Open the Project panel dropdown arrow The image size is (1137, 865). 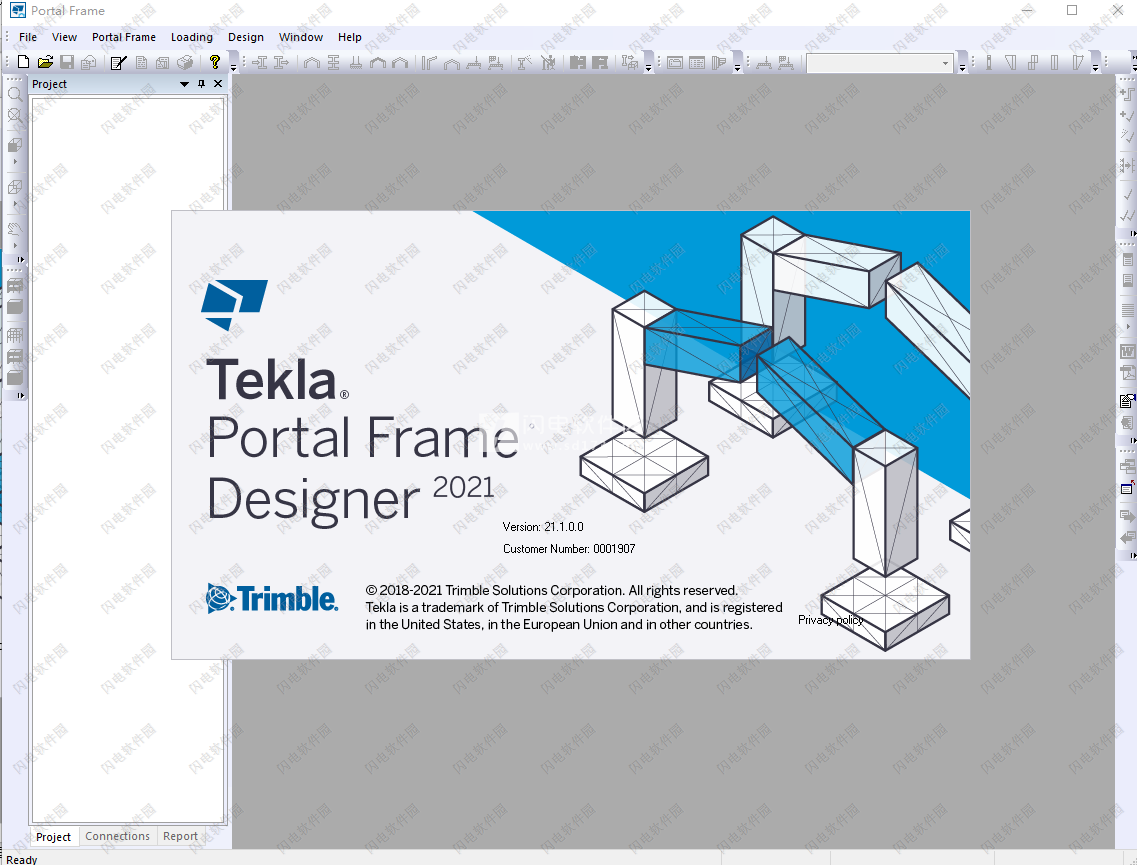click(184, 84)
